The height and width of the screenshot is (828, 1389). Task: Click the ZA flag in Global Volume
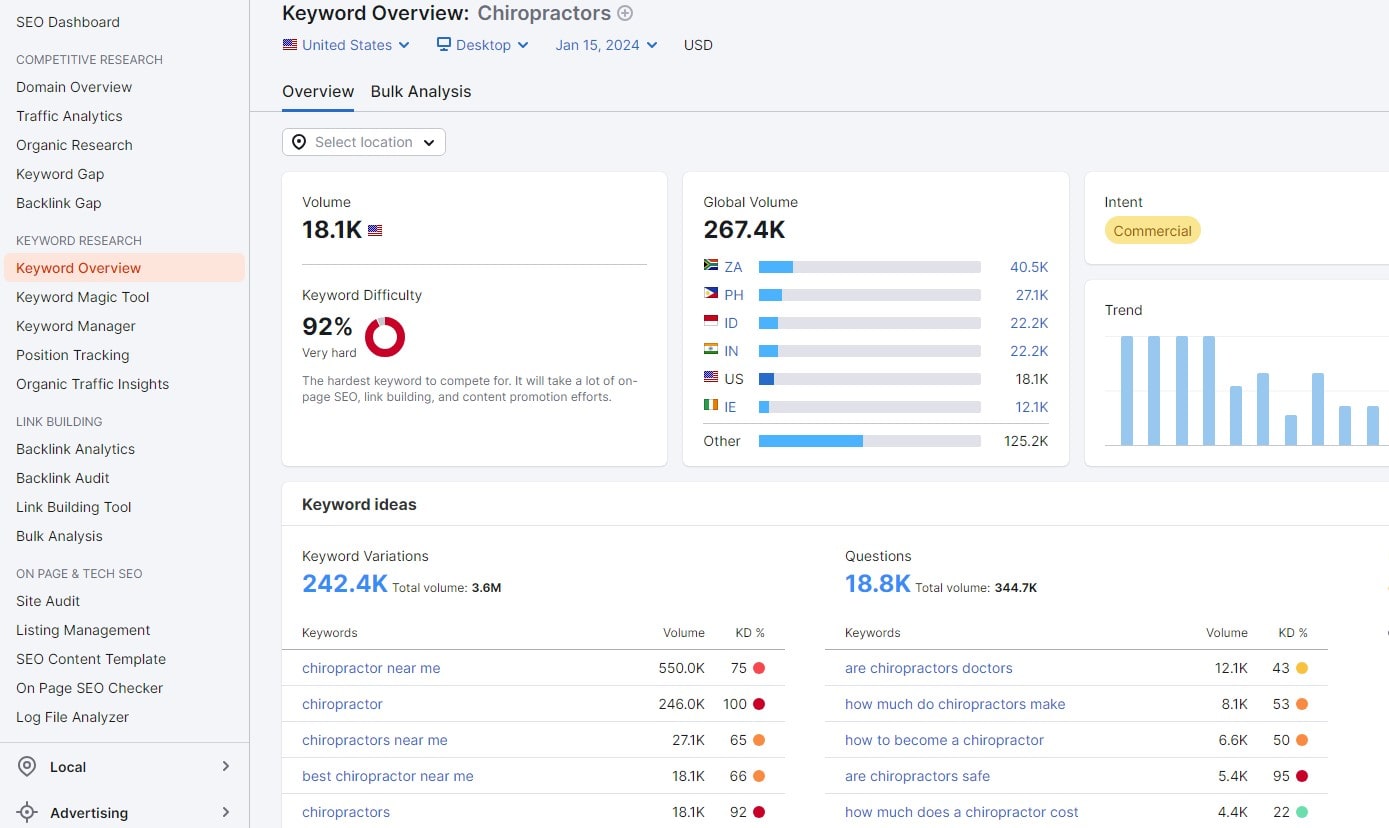click(x=711, y=266)
